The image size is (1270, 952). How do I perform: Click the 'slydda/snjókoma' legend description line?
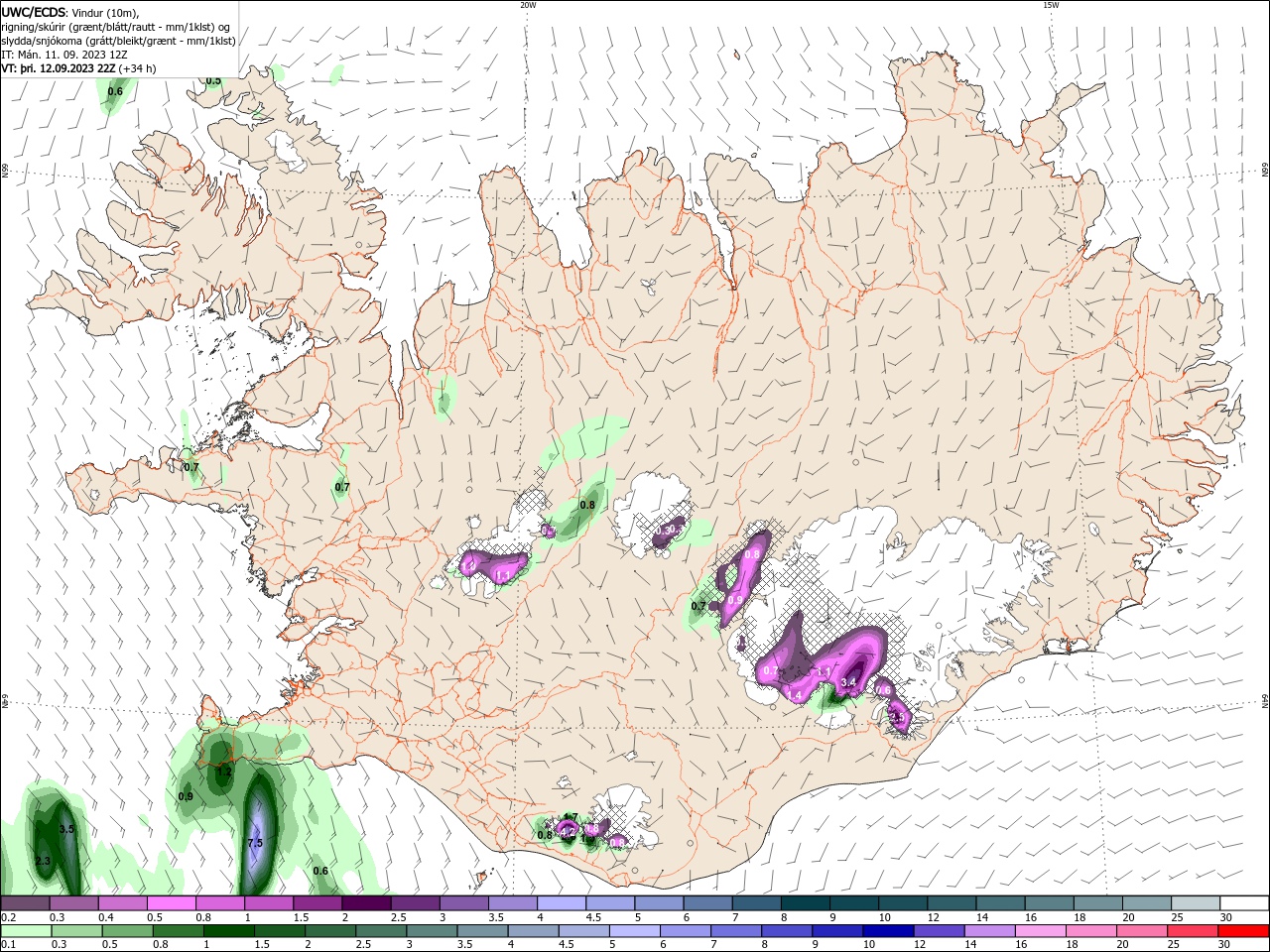[118, 41]
